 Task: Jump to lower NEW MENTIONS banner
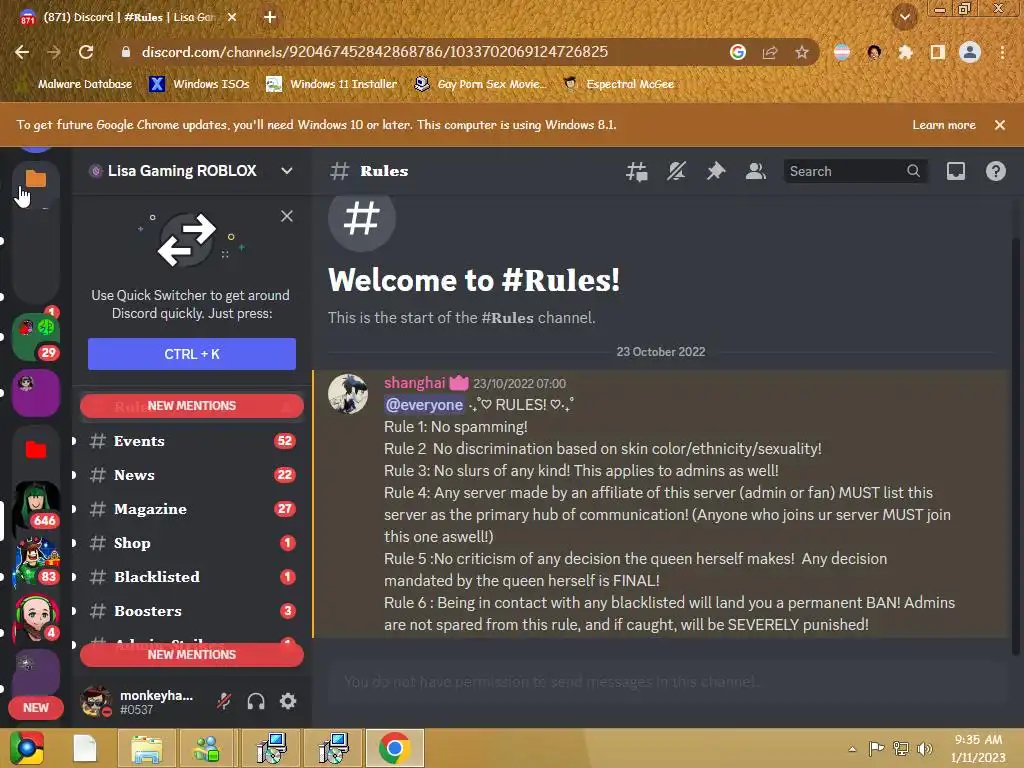(x=192, y=654)
